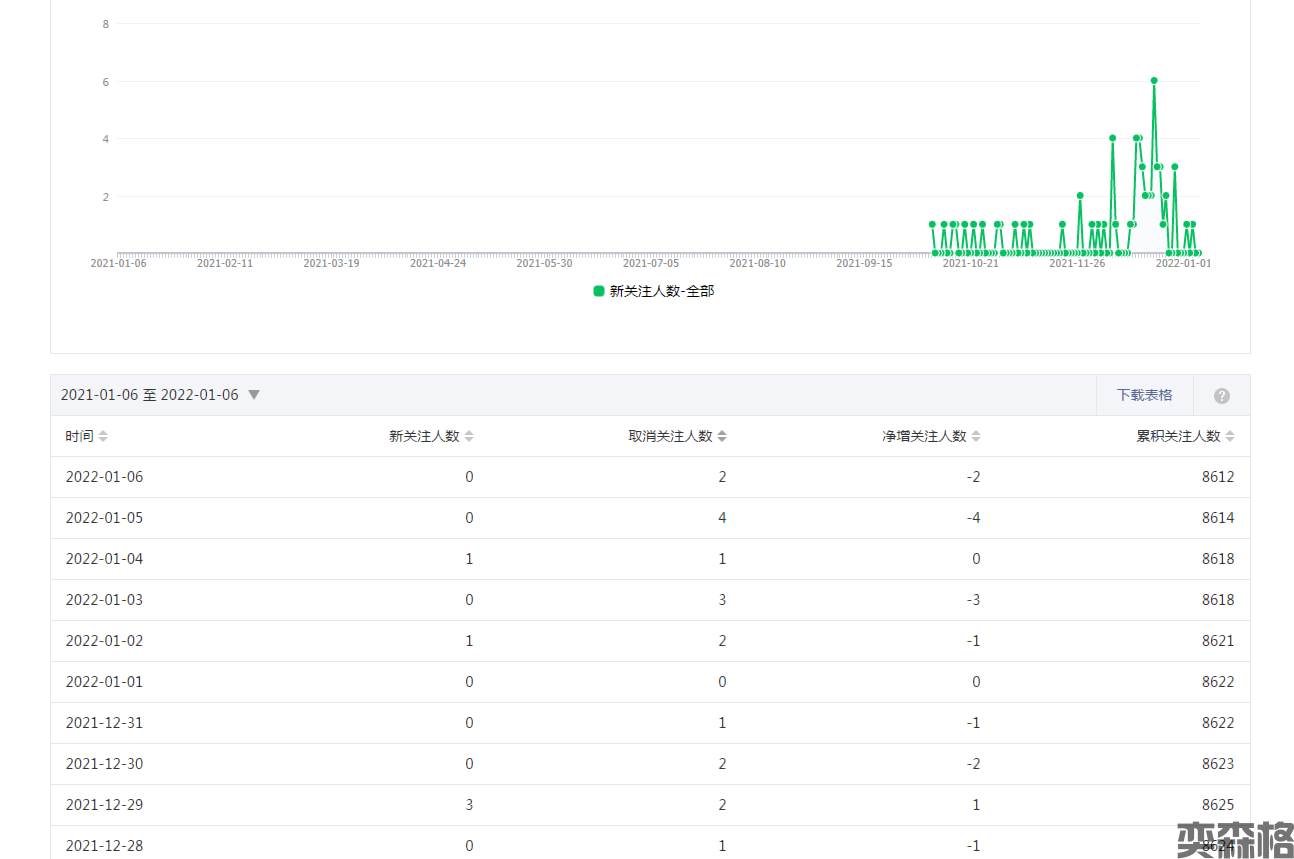Viewport: 1294px width, 859px height.
Task: Click sort icon beside 累积关注人数
Action: 1230,437
